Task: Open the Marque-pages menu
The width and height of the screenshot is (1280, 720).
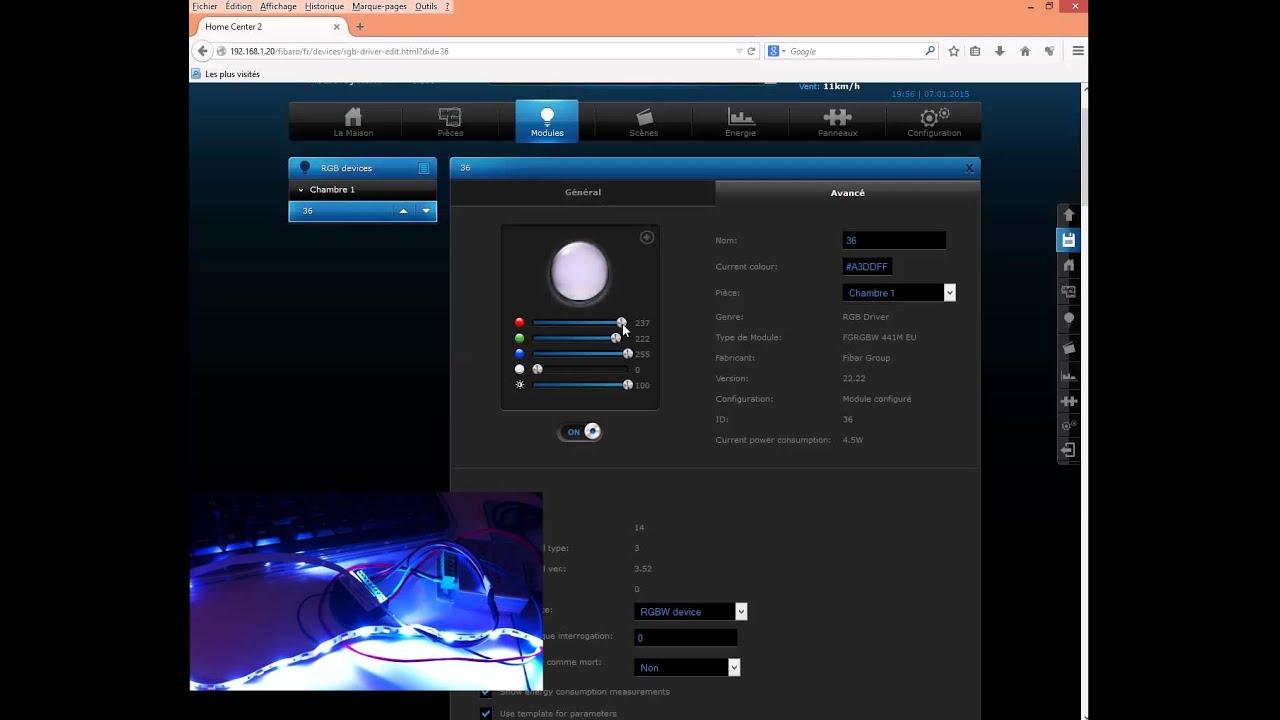Action: click(379, 6)
